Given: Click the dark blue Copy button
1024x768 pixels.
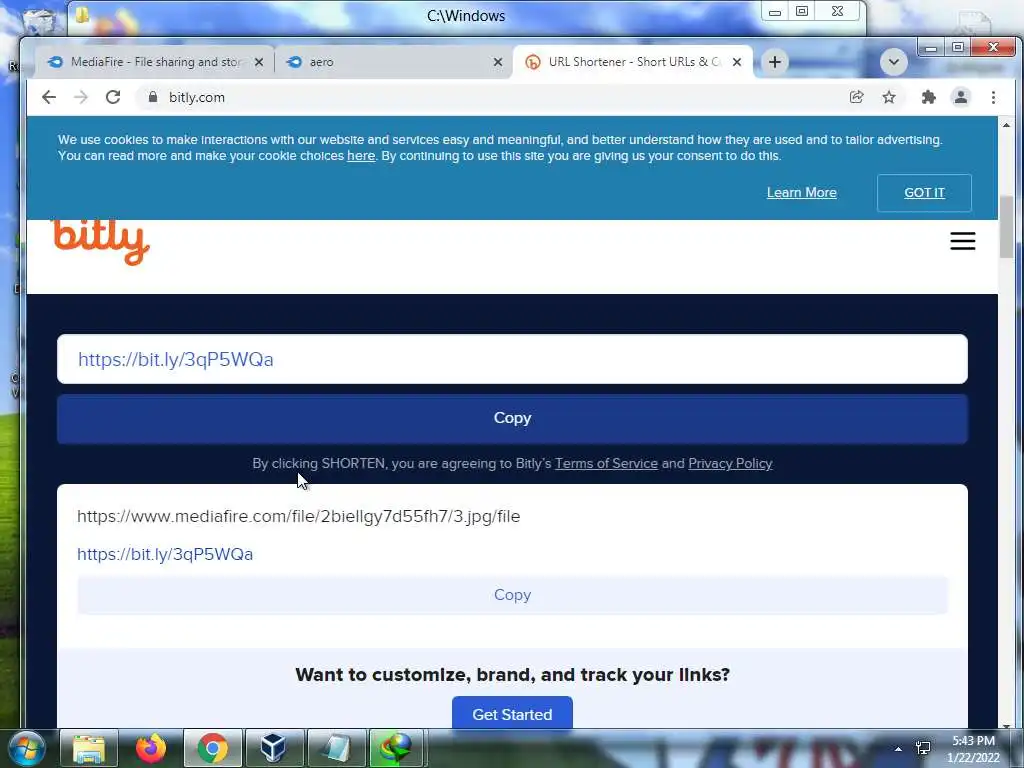Looking at the screenshot, I should click(x=512, y=419).
